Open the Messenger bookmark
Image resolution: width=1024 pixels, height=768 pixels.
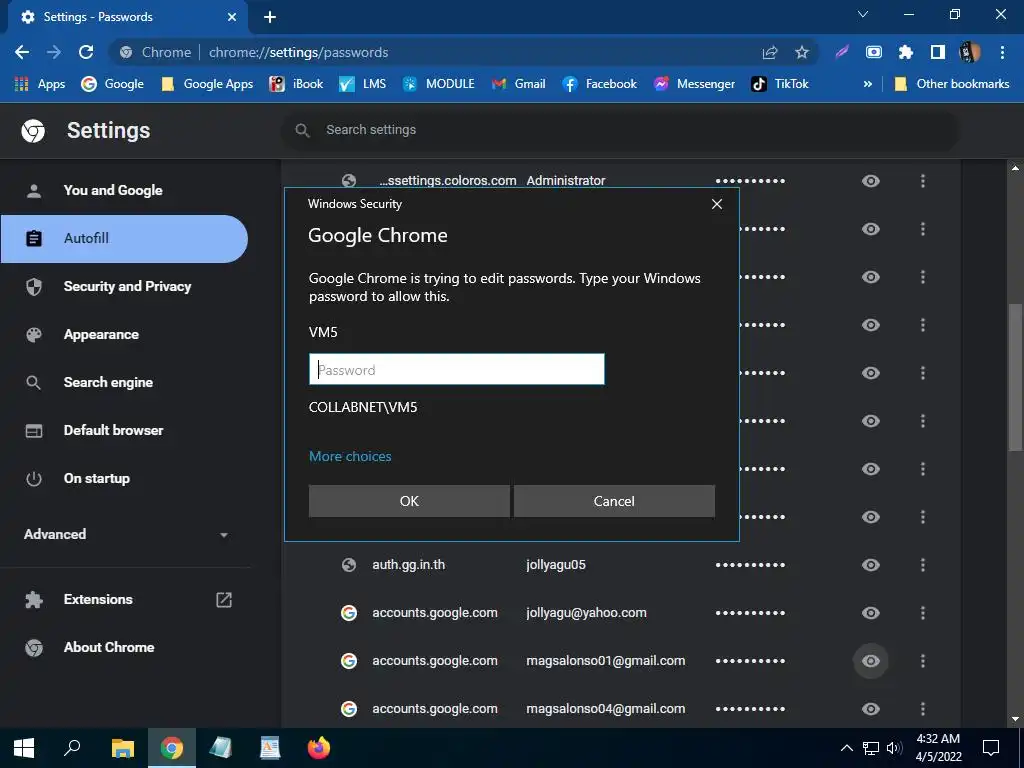click(x=694, y=84)
